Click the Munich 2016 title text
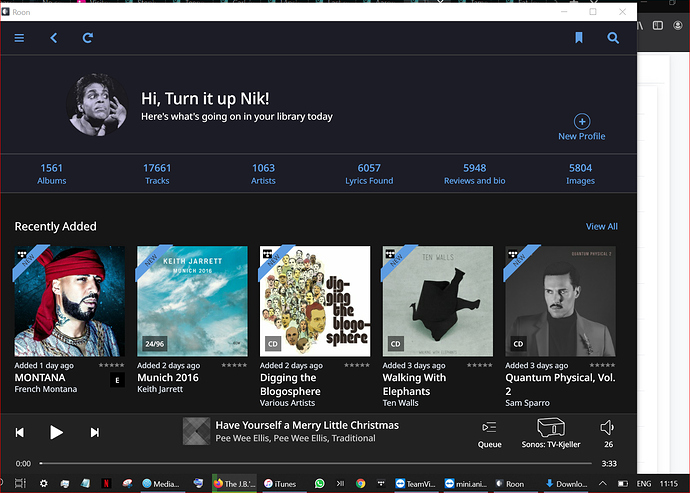The height and width of the screenshot is (493, 690). [168, 378]
